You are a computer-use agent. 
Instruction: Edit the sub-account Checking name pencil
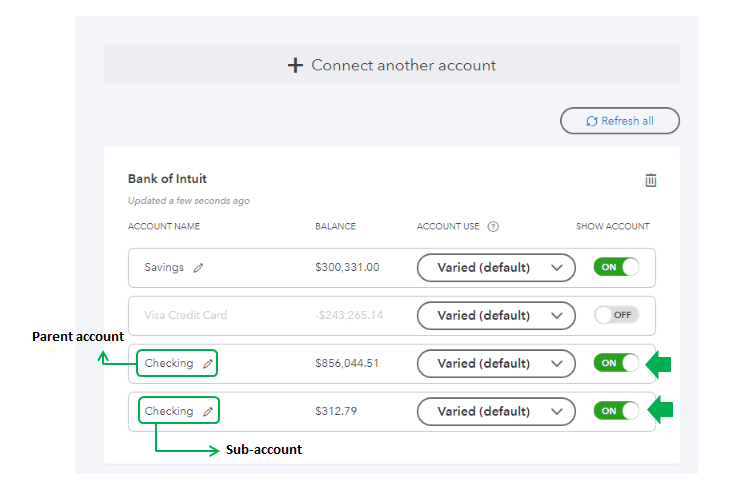(208, 412)
